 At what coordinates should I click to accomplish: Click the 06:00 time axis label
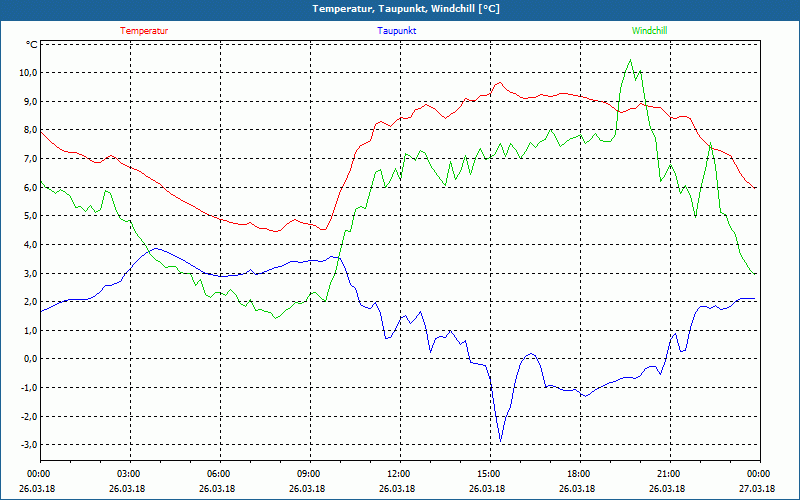220,474
